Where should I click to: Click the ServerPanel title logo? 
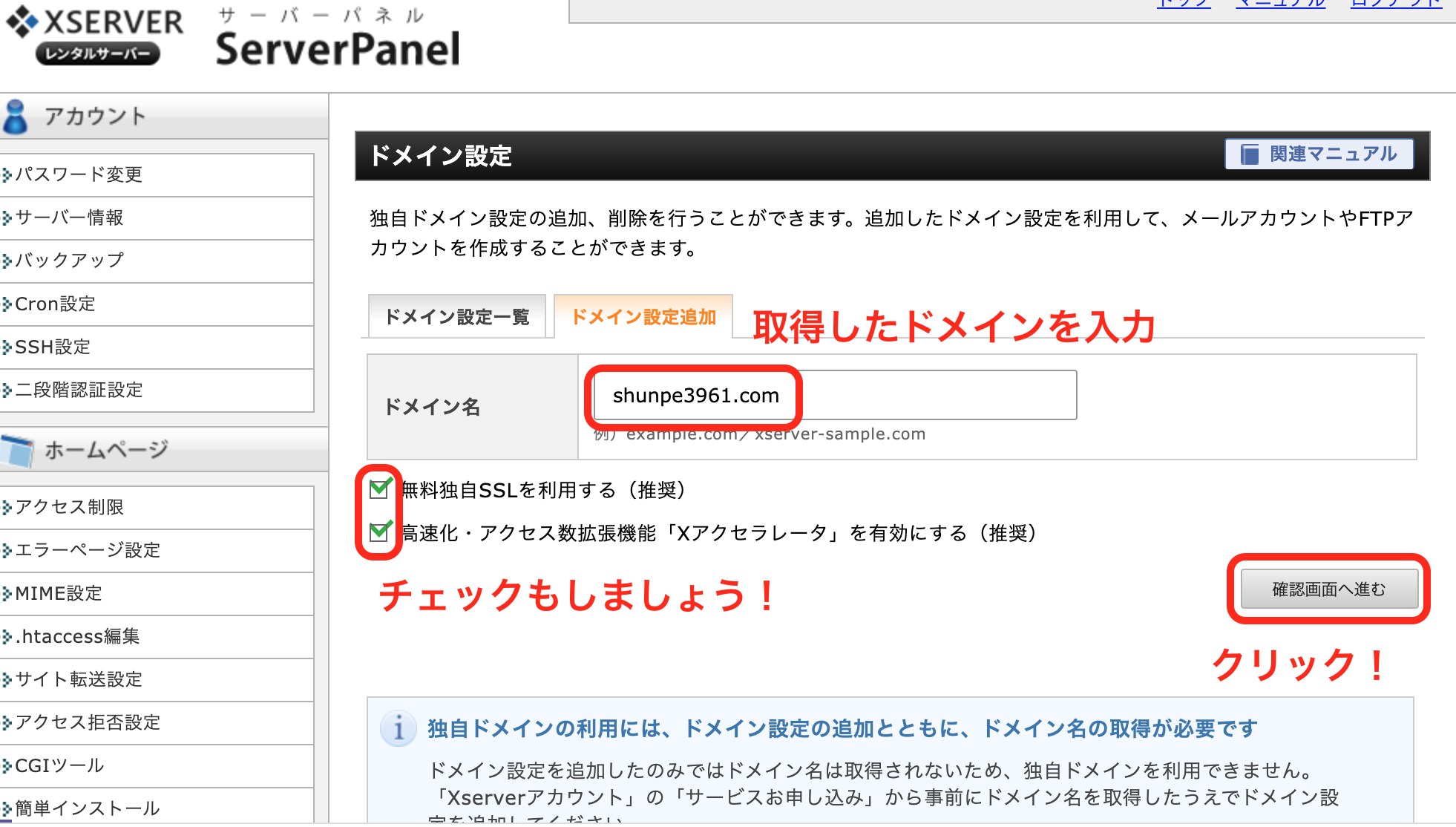tap(338, 37)
